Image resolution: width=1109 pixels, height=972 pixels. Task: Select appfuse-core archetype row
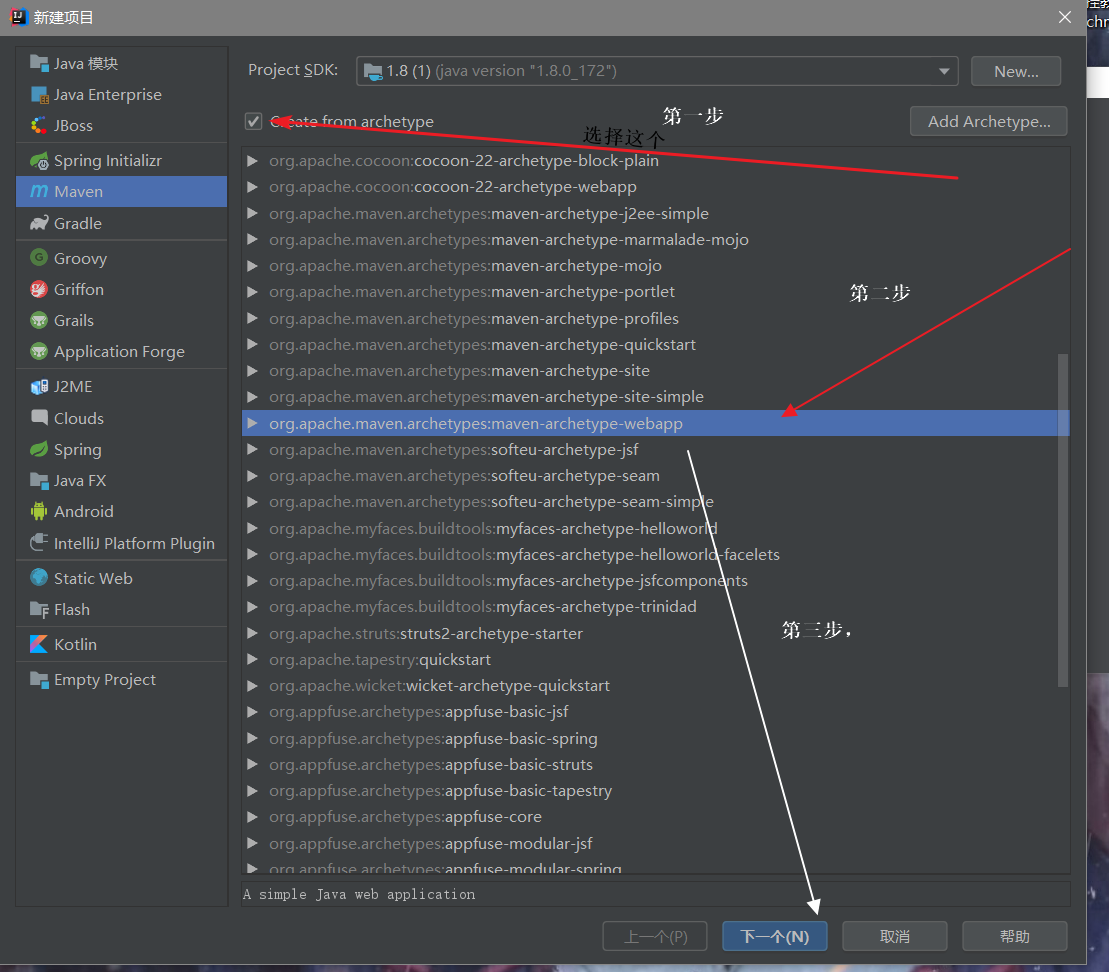tap(655, 817)
